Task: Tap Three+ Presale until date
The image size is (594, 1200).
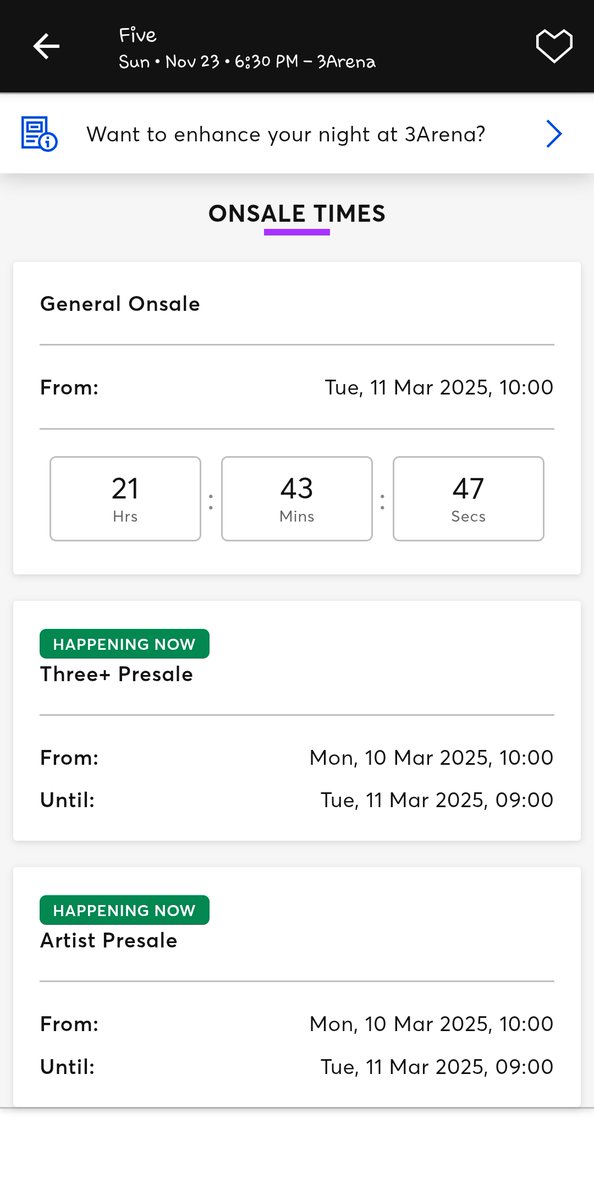Action: [x=437, y=800]
